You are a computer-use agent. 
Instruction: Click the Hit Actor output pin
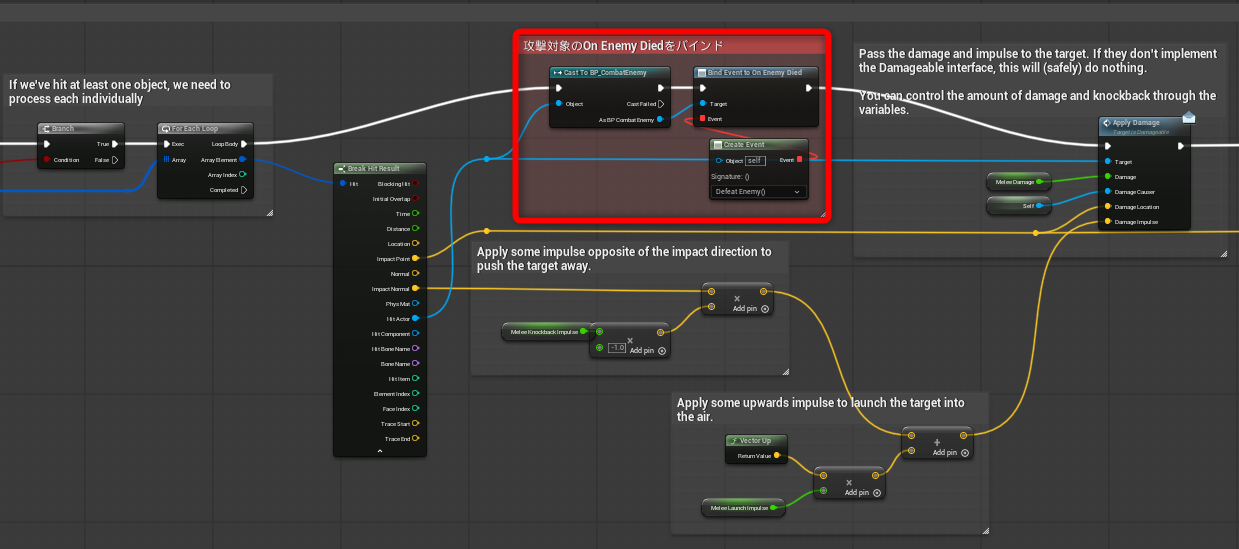tap(415, 319)
